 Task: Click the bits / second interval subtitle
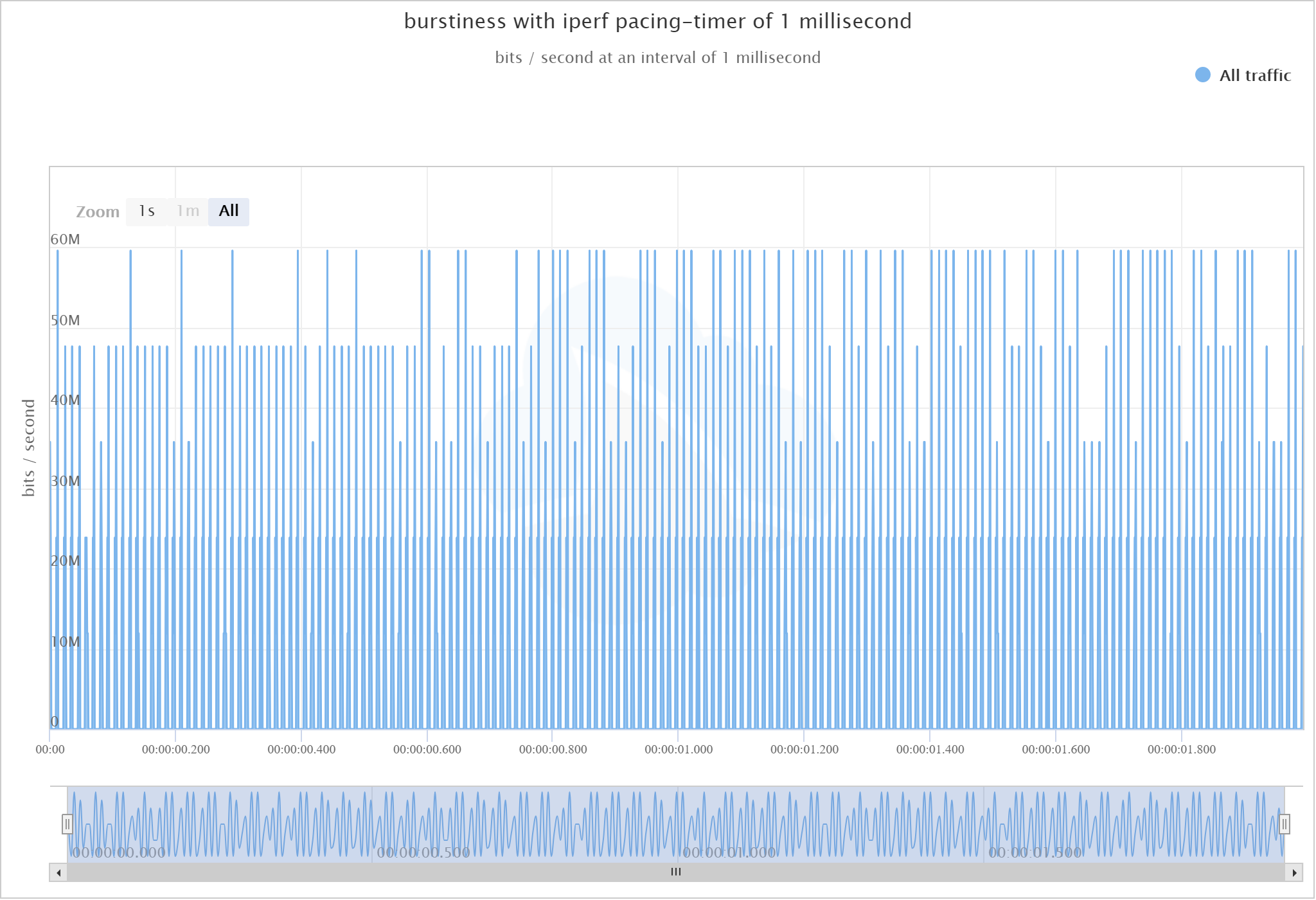pyautogui.click(x=657, y=58)
